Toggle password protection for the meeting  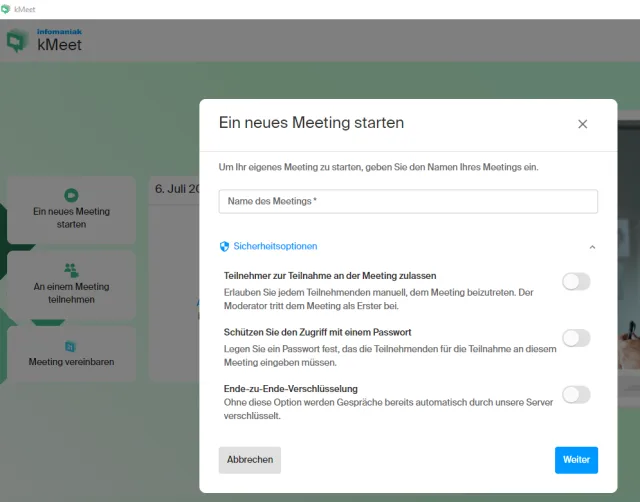pos(576,338)
